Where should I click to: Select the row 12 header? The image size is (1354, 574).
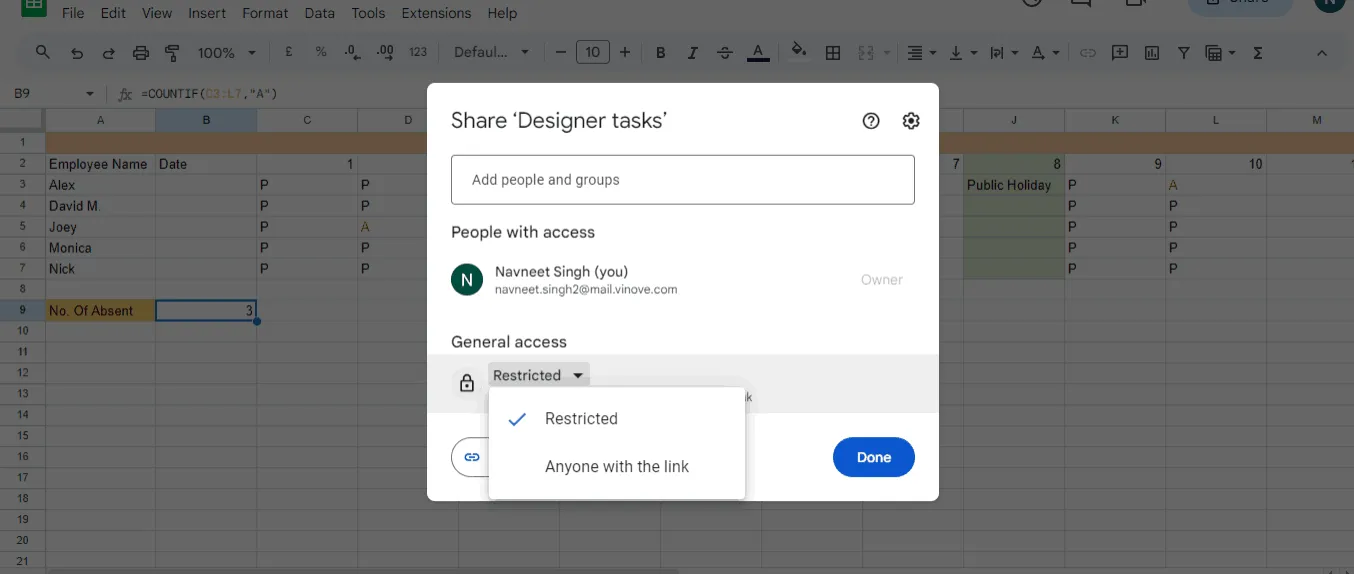pyautogui.click(x=22, y=373)
